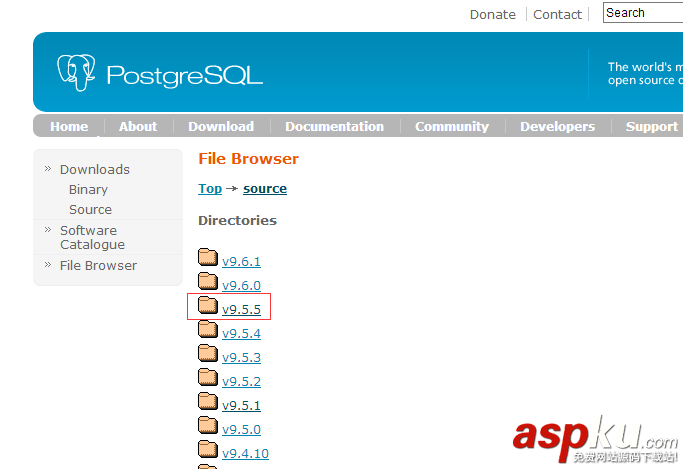Select Community in the nav bar

(452, 126)
